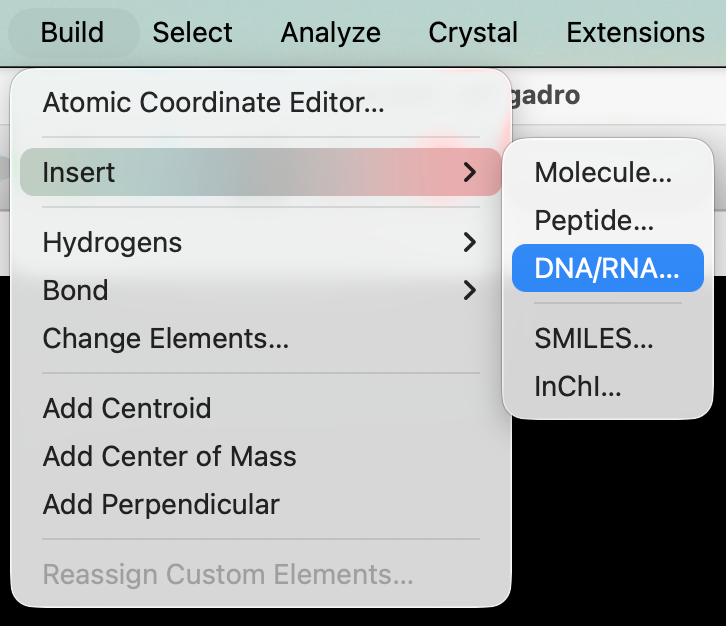Choose Add Center of Mass
Screen dimensions: 726x626
point(169,456)
